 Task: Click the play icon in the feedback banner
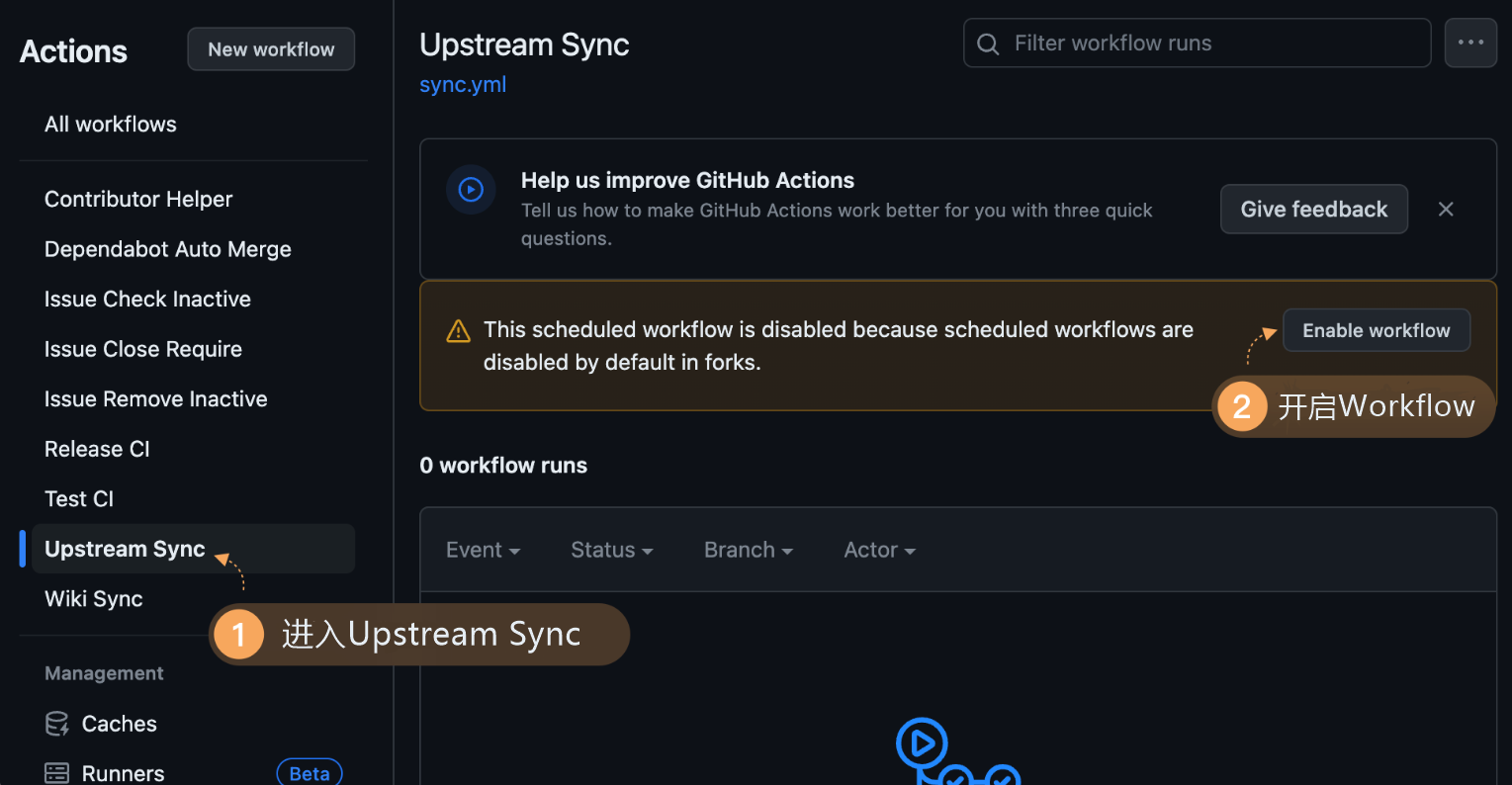pos(471,189)
